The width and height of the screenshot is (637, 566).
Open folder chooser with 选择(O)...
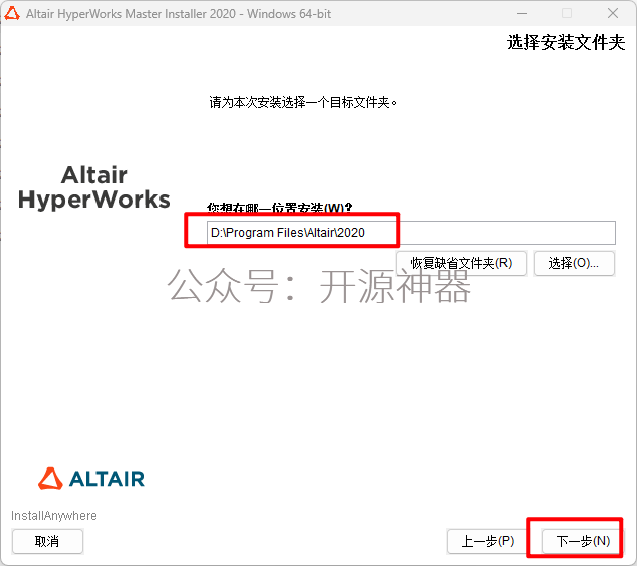coord(574,263)
